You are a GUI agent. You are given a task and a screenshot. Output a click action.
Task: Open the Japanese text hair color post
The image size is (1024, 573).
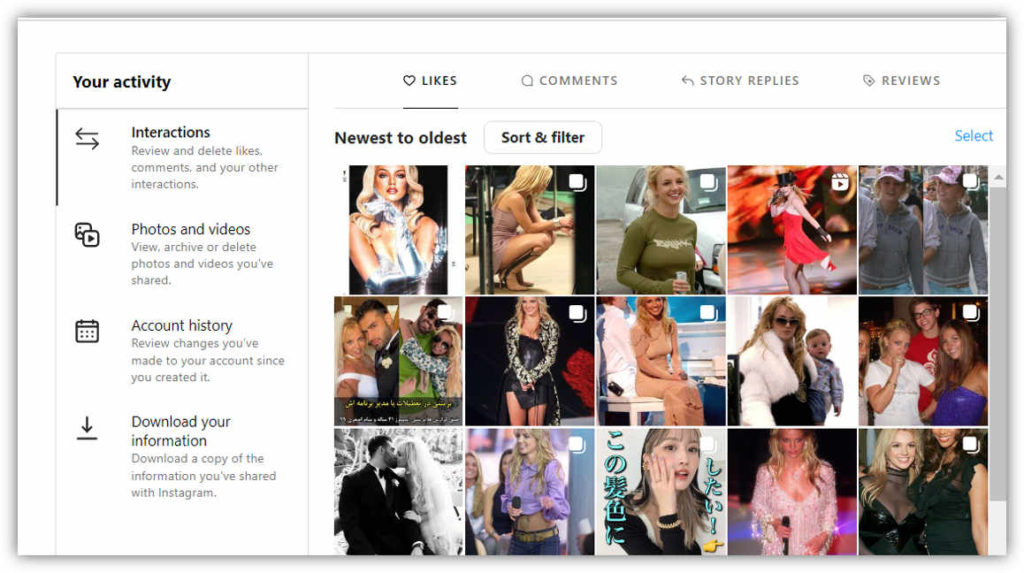(x=661, y=491)
